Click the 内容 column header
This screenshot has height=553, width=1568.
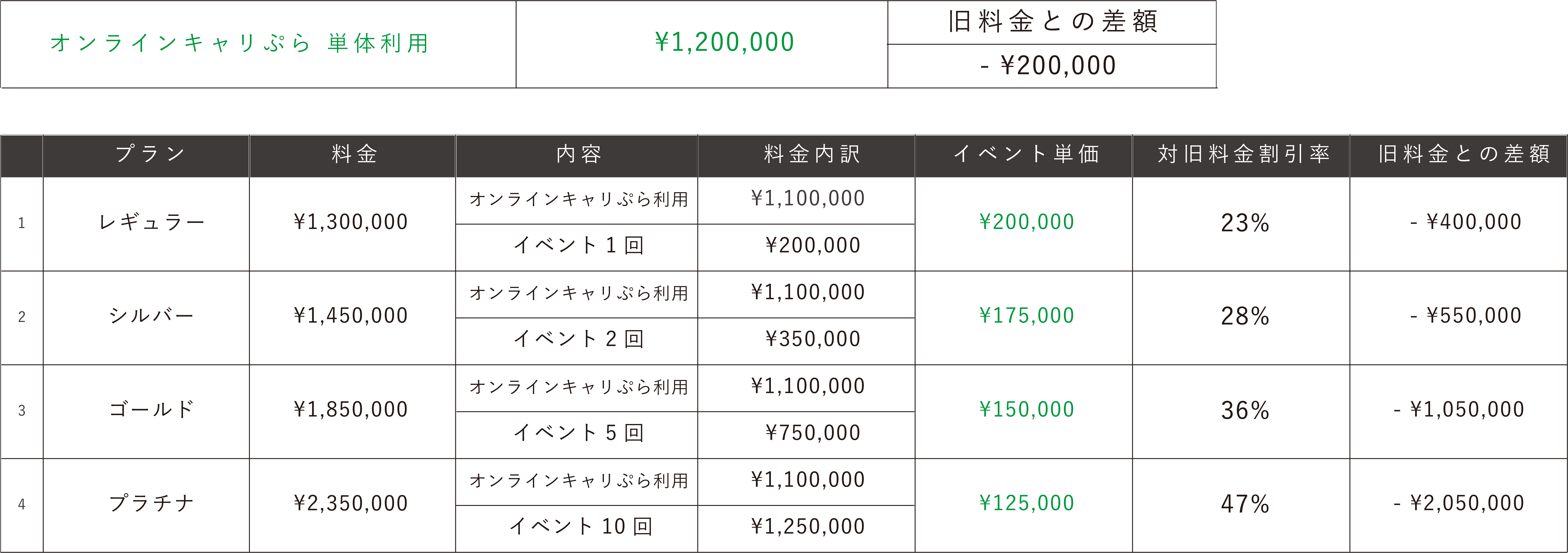[x=579, y=155]
